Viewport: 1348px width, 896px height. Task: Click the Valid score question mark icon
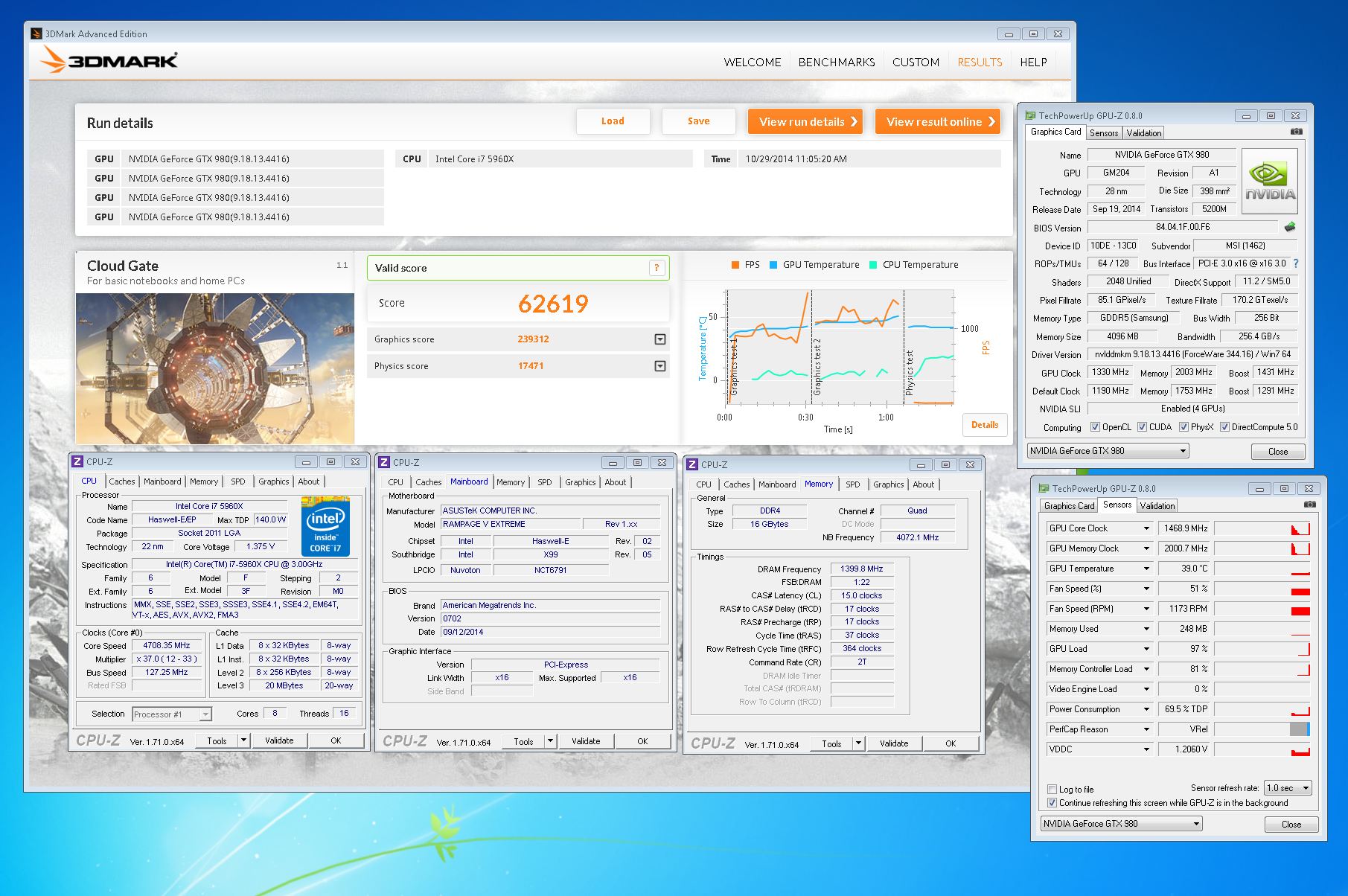(657, 268)
